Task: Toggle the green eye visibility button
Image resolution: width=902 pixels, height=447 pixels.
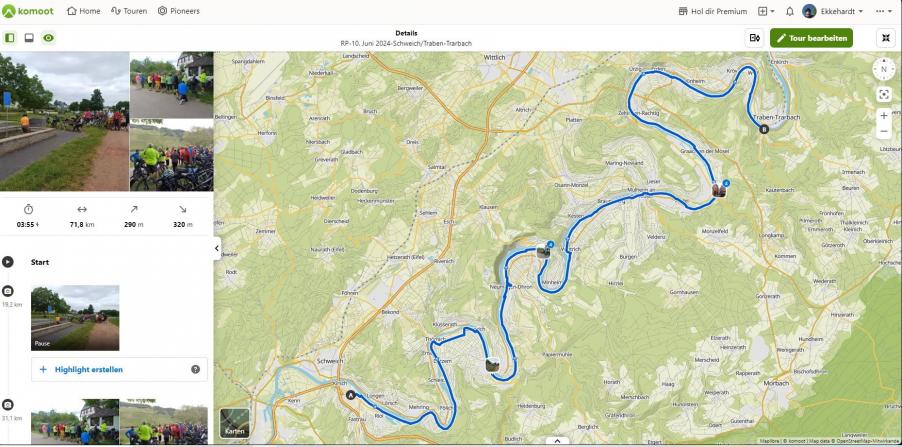Action: point(48,38)
